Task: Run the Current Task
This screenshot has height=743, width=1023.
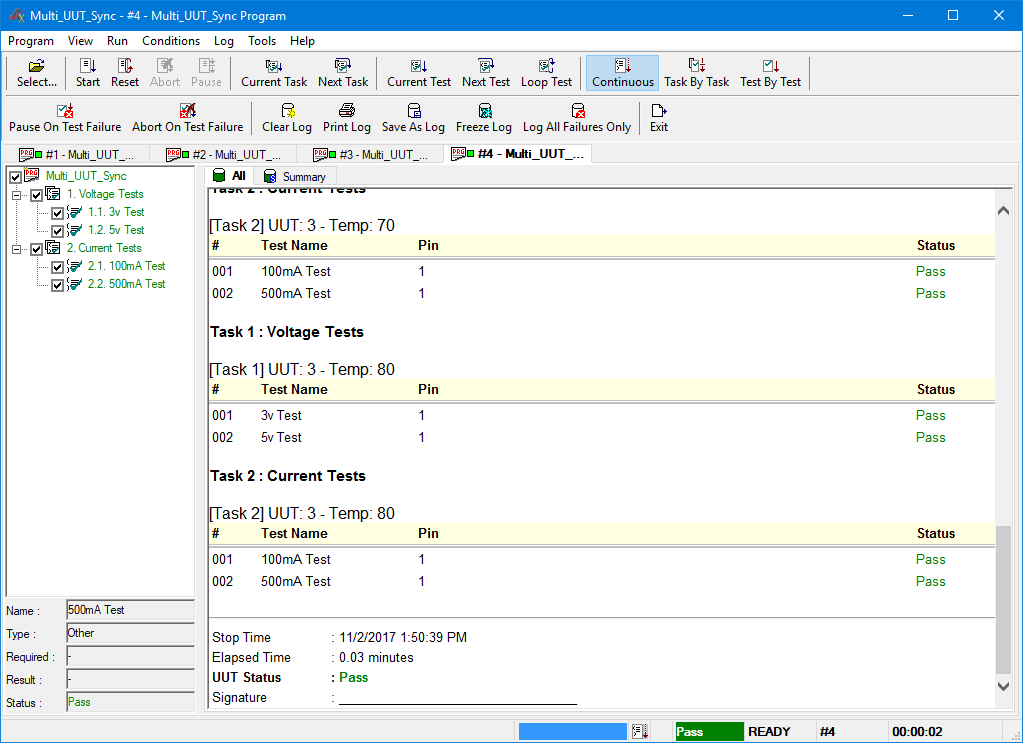Action: (x=273, y=72)
